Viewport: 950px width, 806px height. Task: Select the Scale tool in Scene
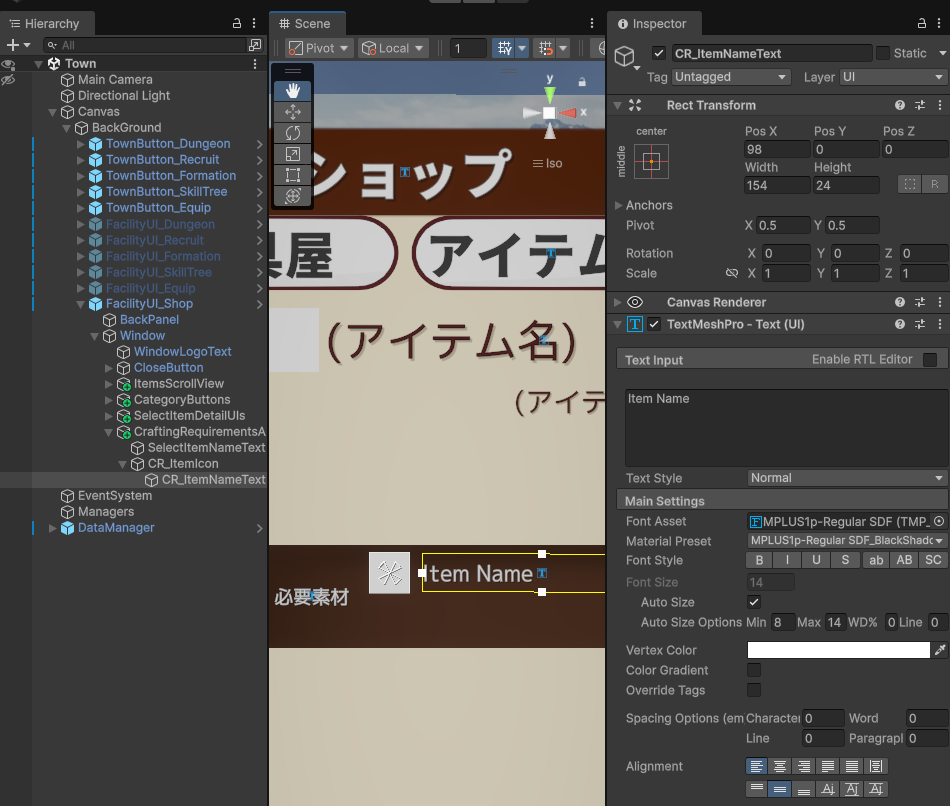pos(293,154)
